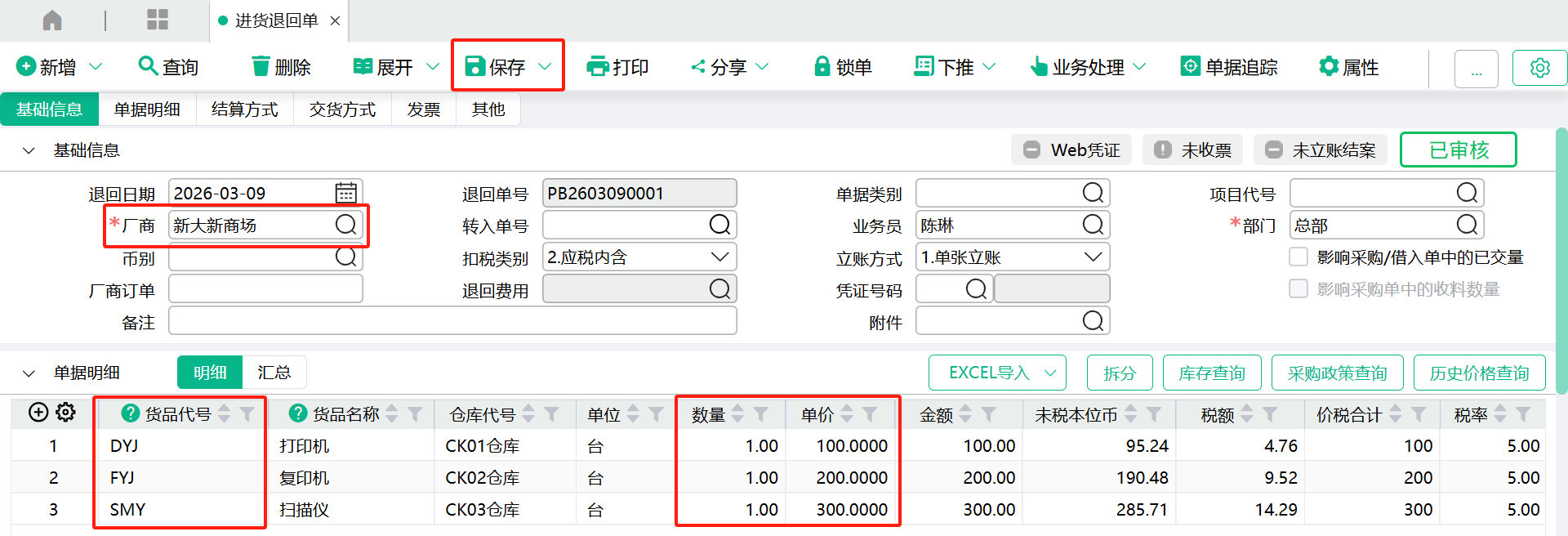Check 影响采购/借入单中的已交量 checkbox
Screen dimensions: 1568x536
pos(1298,257)
